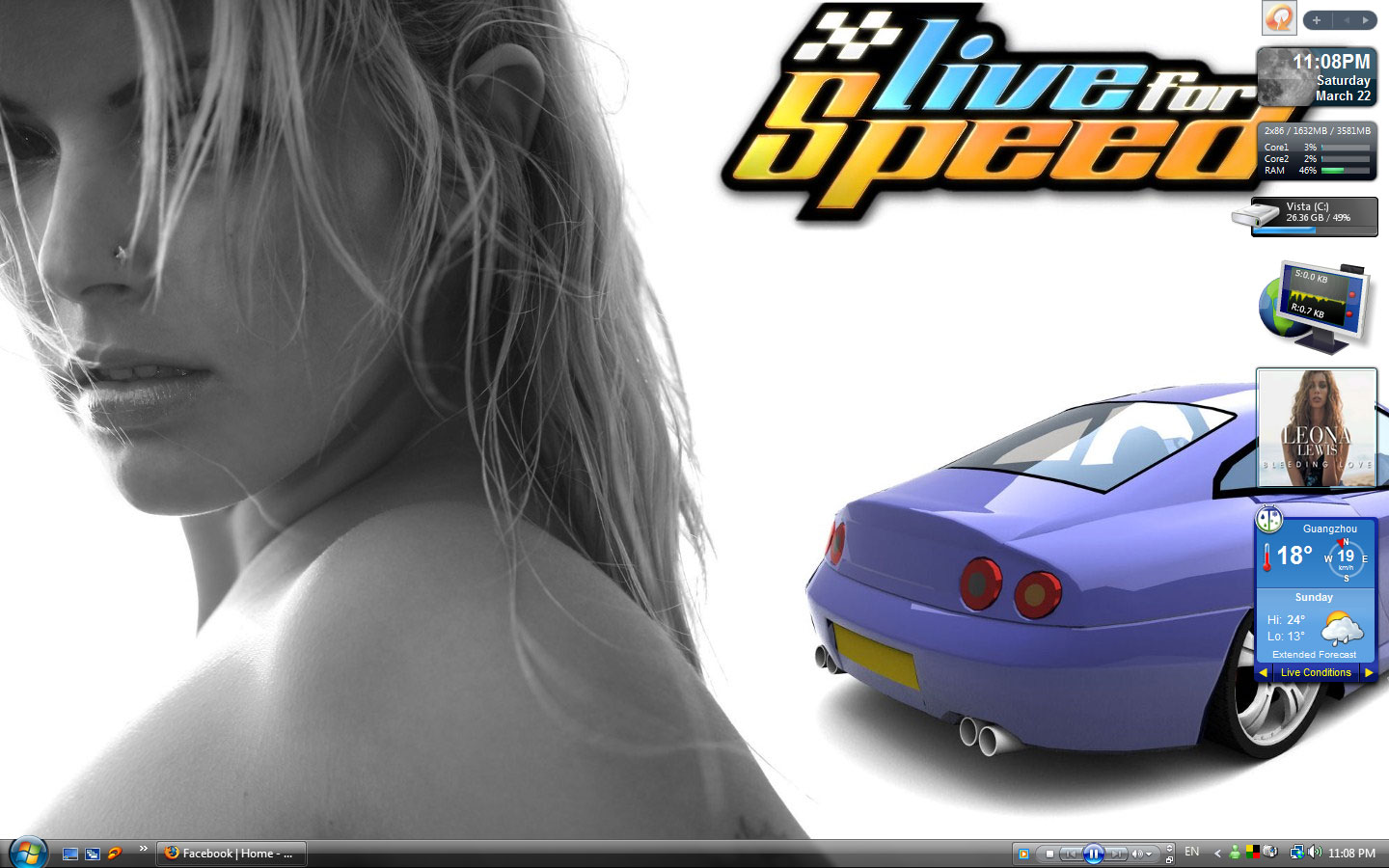Open the Windows Start menu orb
Screen dimensions: 1389x868
pyautogui.click(x=28, y=853)
